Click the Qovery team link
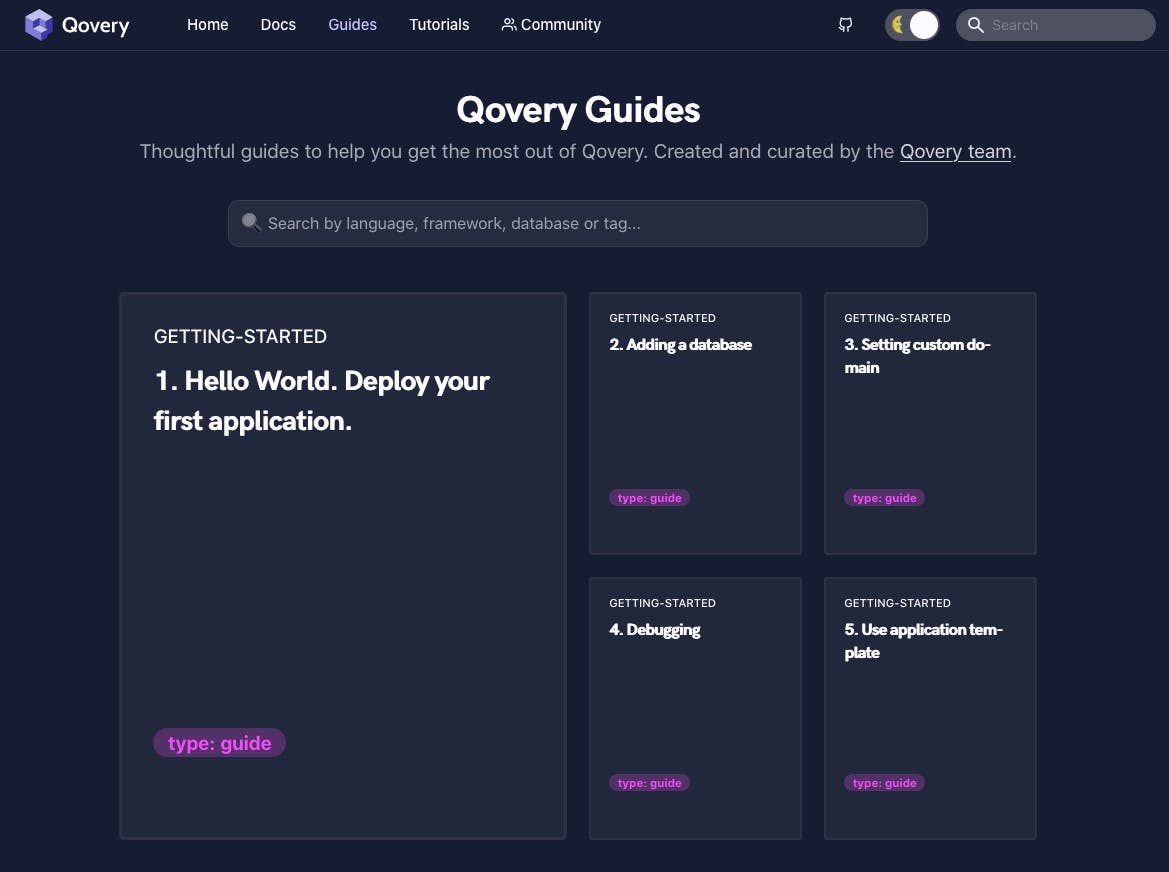 tap(955, 151)
